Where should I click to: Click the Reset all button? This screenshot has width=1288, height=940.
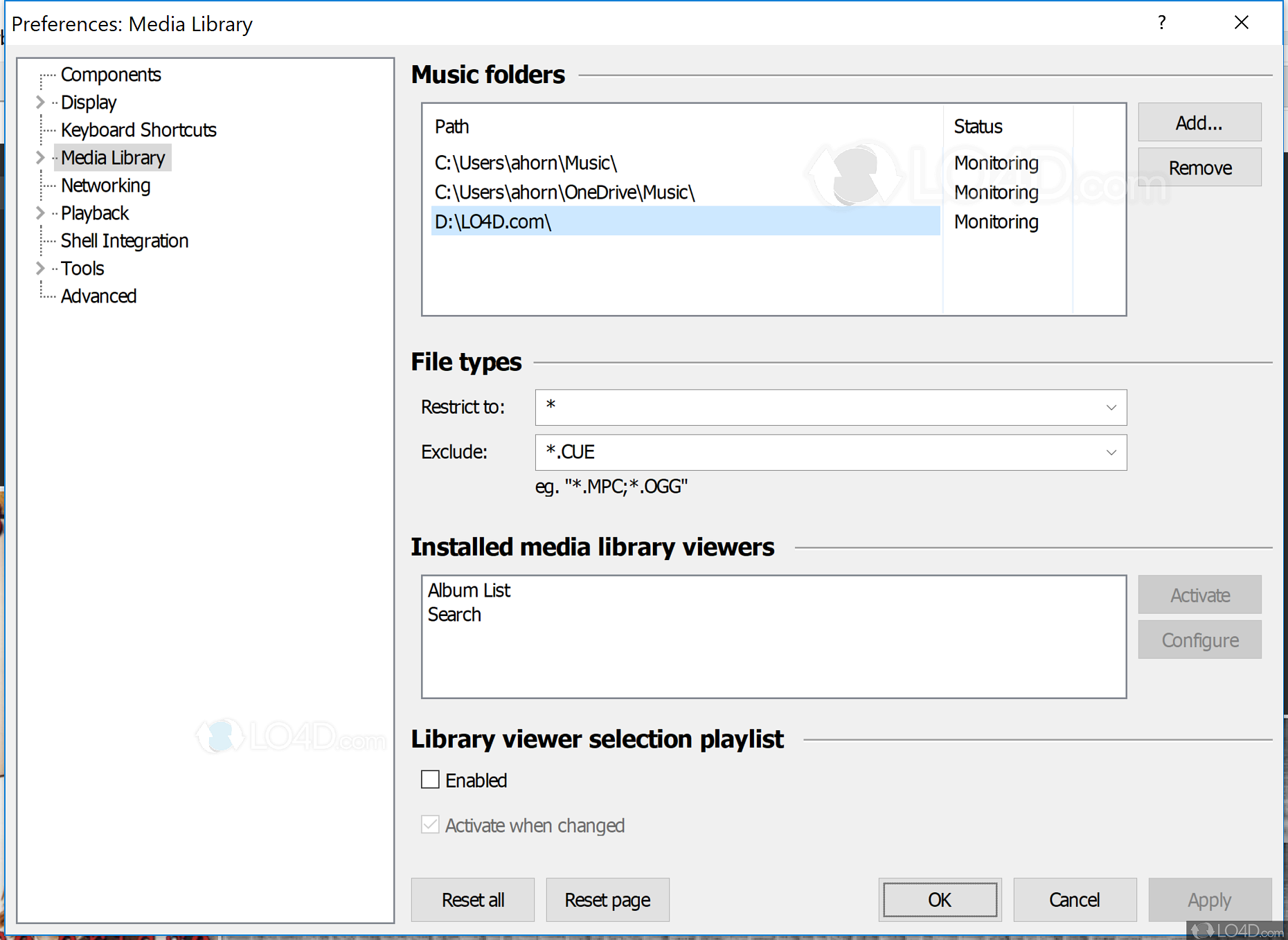click(x=472, y=899)
